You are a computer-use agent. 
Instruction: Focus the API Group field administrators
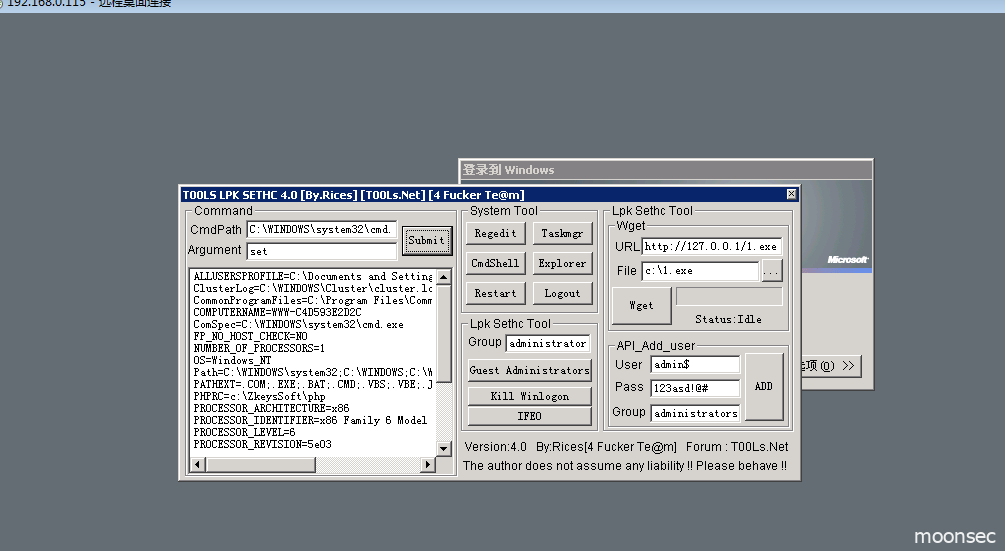click(x=695, y=413)
